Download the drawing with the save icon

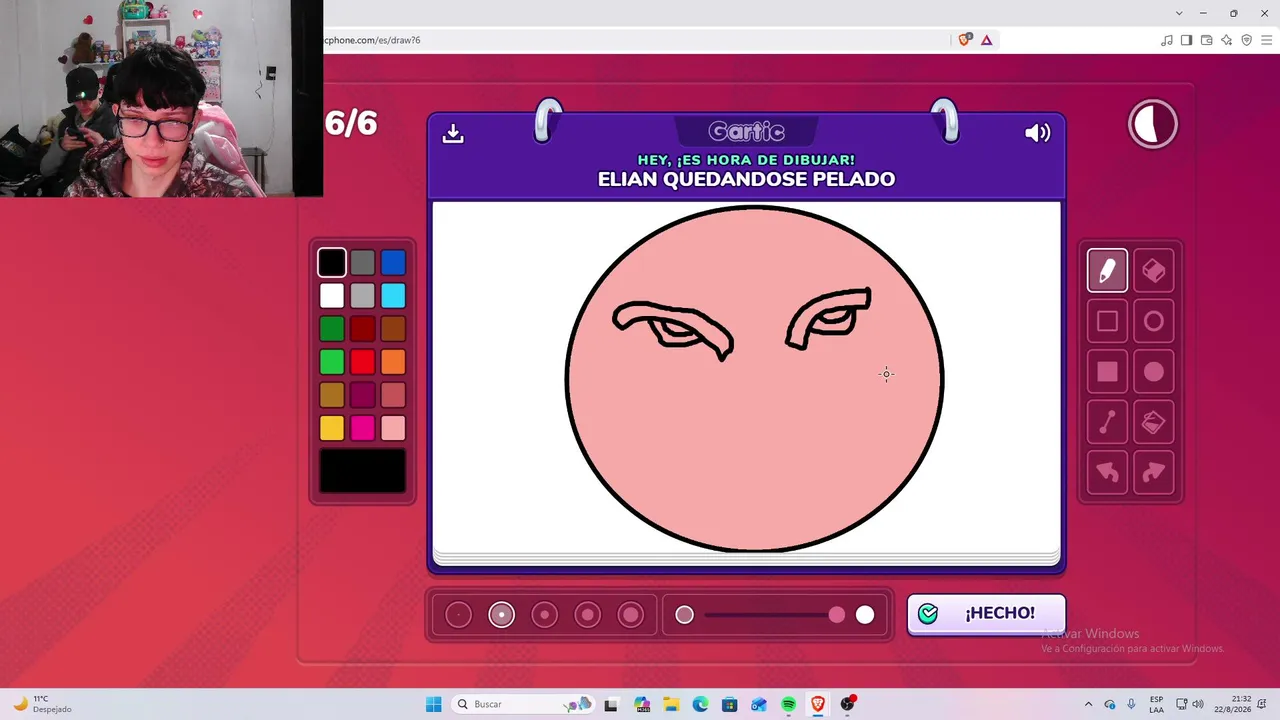453,133
